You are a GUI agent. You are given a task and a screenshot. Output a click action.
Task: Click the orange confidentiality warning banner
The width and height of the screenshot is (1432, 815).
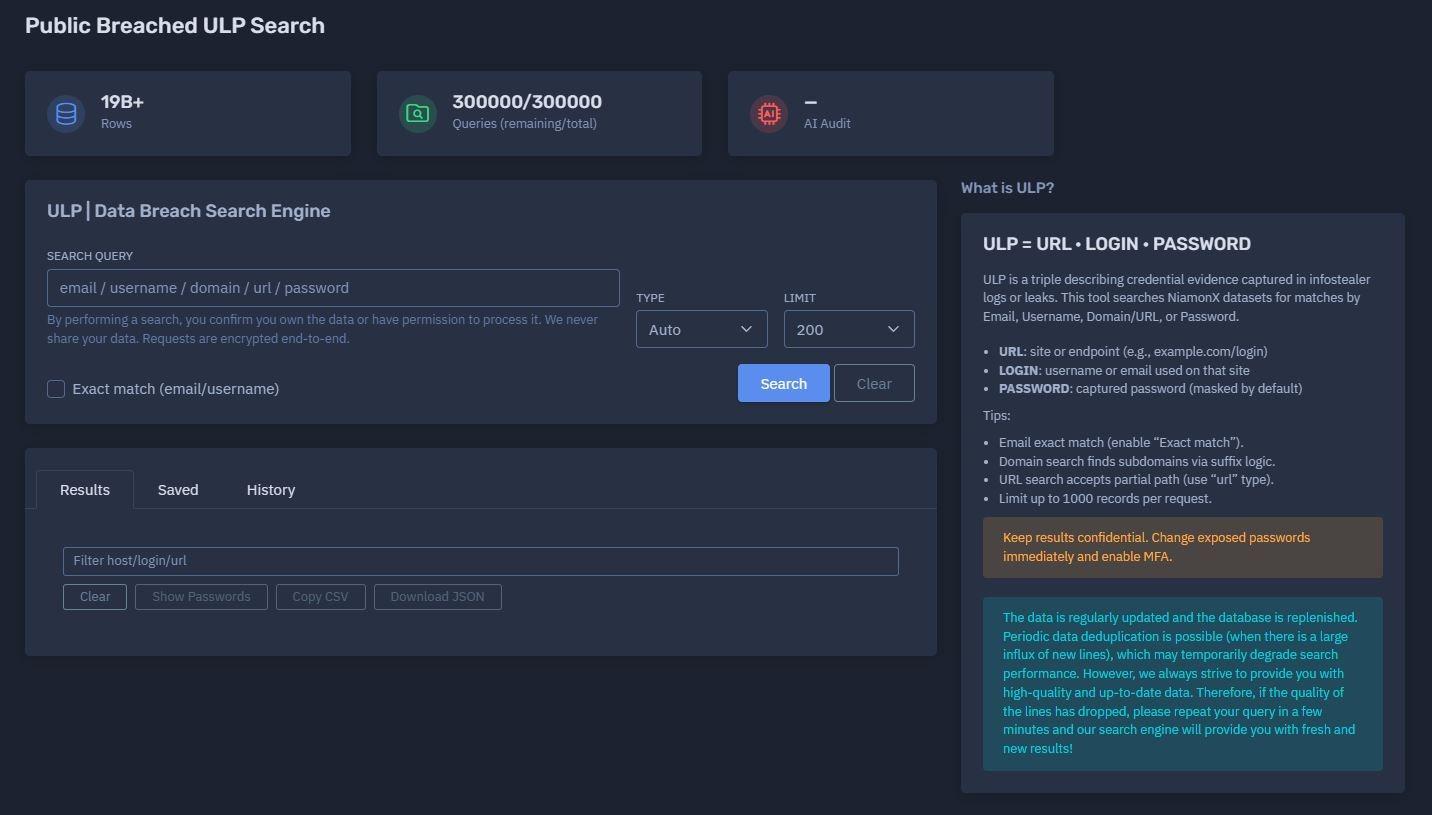point(1182,547)
